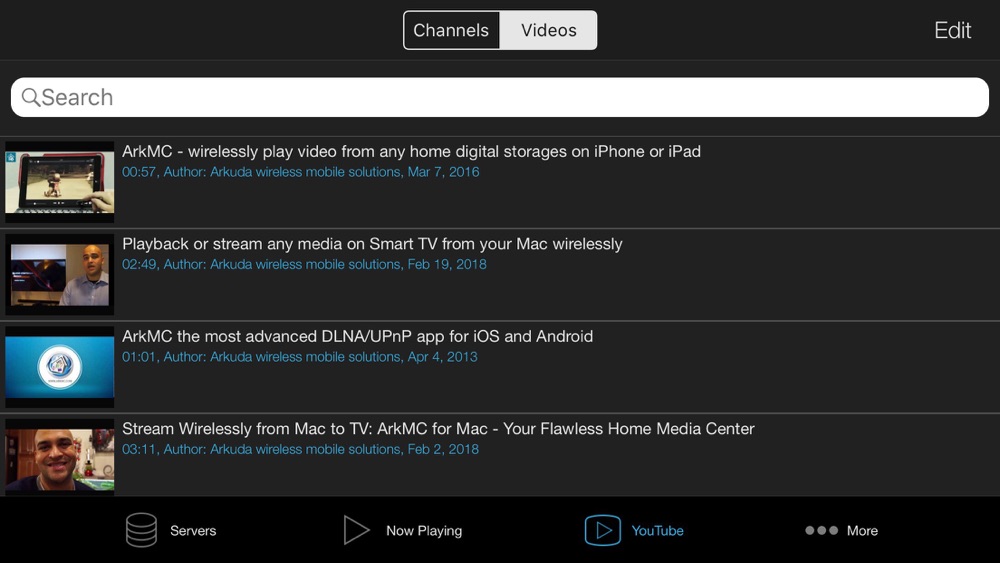Focus the Search input field
The image size is (1000, 563).
click(x=500, y=97)
